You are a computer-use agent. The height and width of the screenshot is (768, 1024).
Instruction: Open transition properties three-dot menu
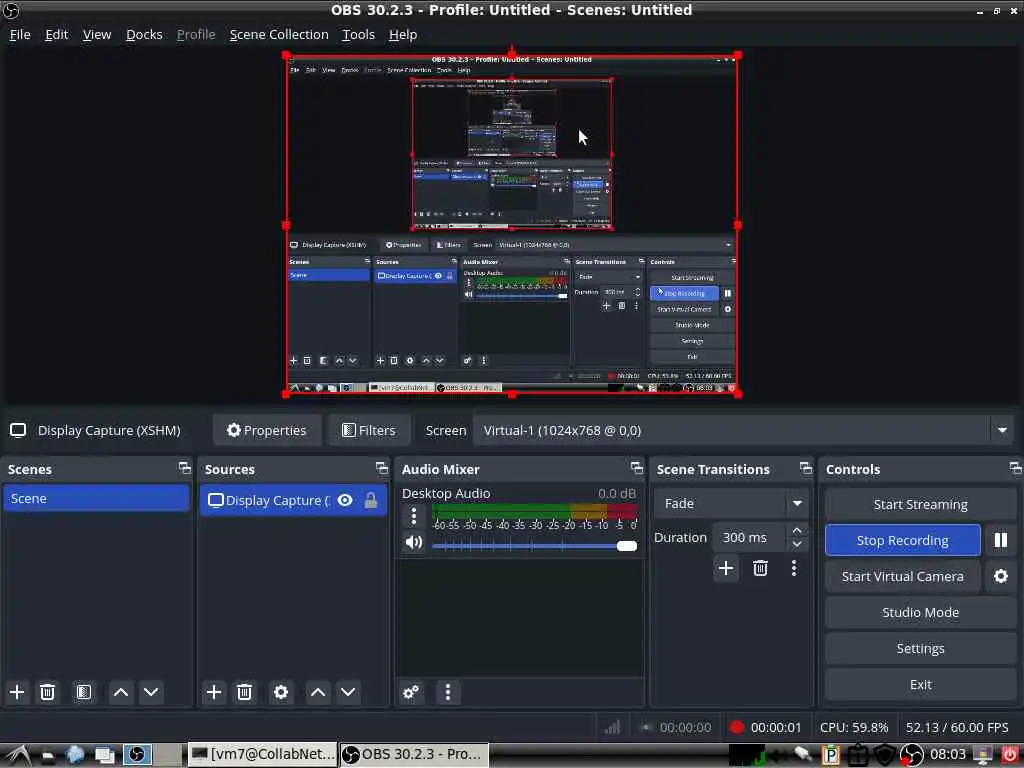click(x=794, y=568)
